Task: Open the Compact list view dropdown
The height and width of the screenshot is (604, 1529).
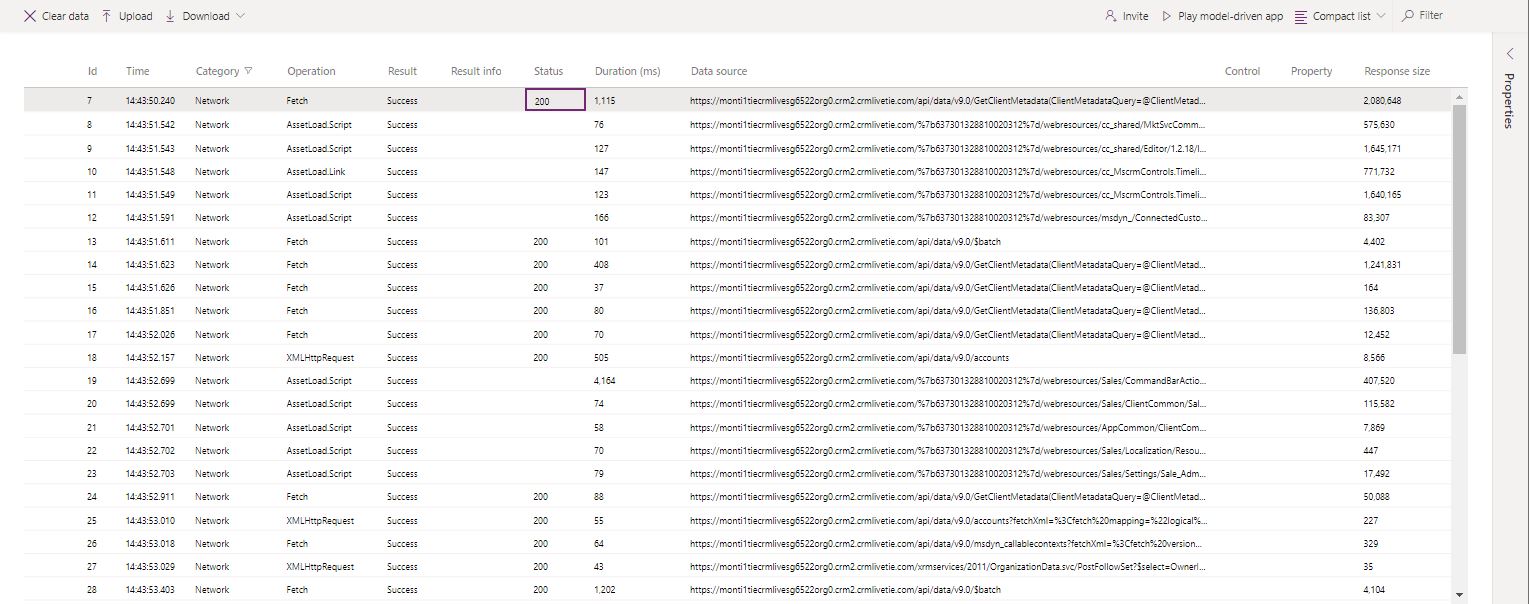Action: point(1381,16)
